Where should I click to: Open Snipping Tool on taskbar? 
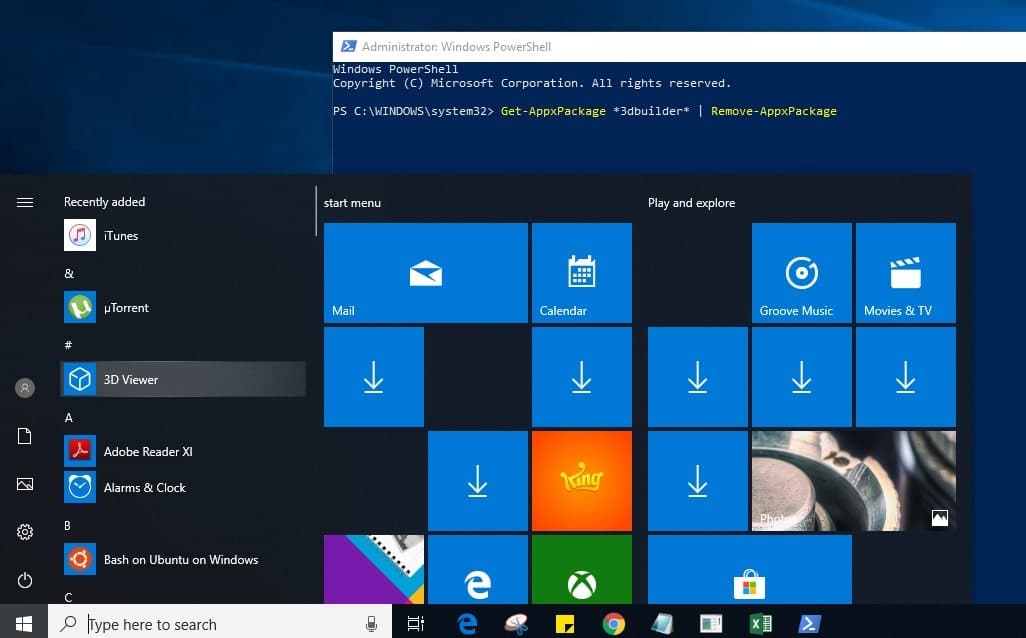point(516,624)
